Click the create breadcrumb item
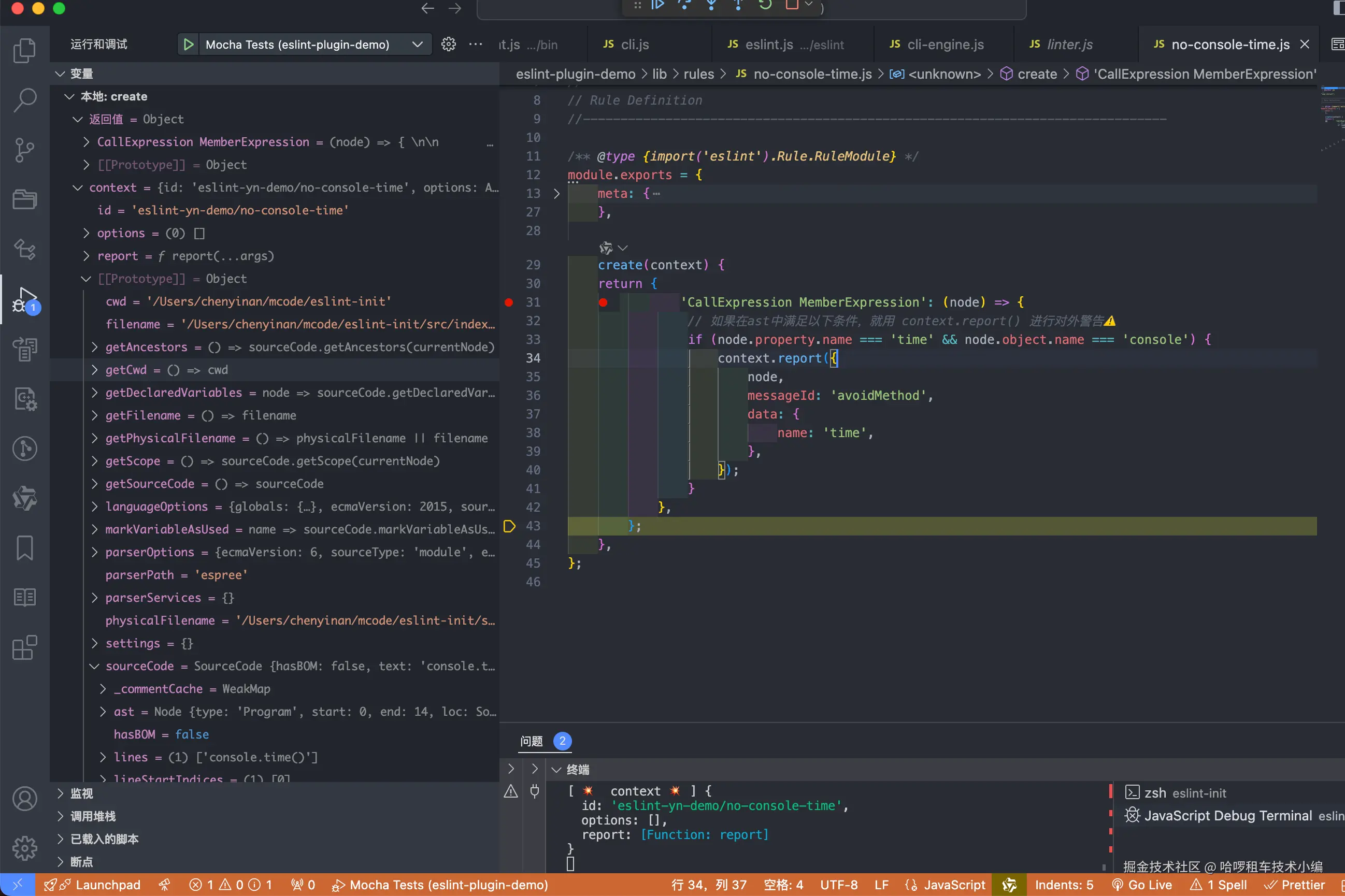Screen dimensions: 1345x896 coord(1036,74)
